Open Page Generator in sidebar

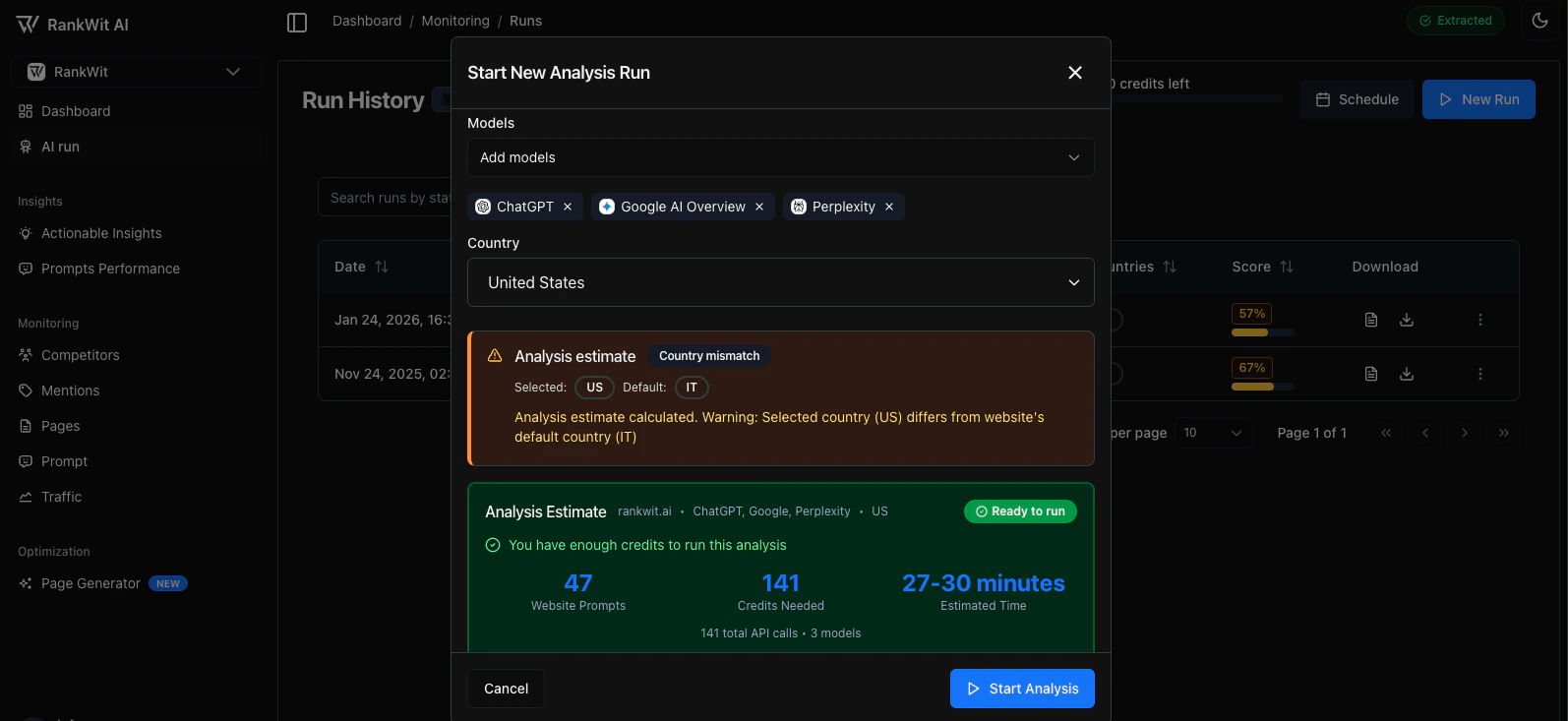(135, 583)
